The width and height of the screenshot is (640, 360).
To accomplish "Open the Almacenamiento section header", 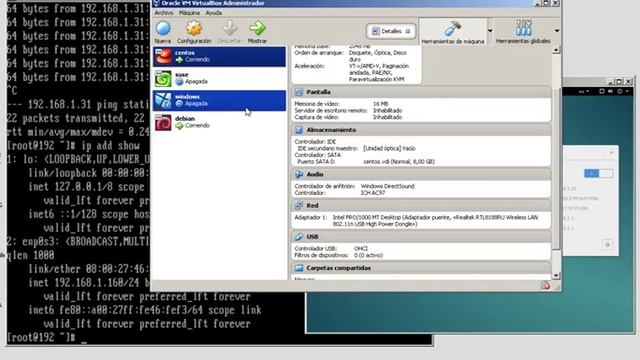I will (x=421, y=130).
